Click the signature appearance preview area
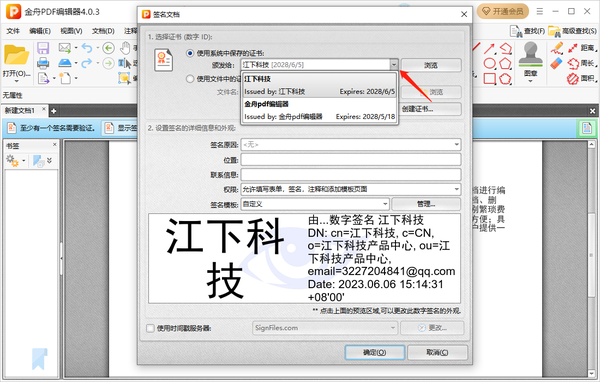600x382 pixels. click(304, 258)
